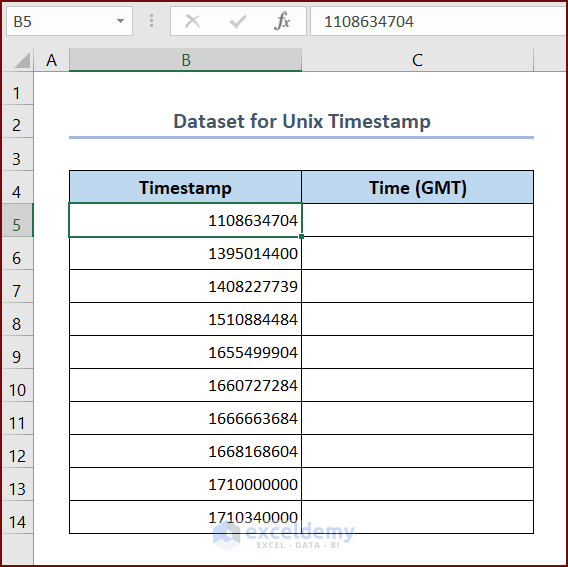Select row 8 header
The height and width of the screenshot is (567, 568).
(x=17, y=319)
